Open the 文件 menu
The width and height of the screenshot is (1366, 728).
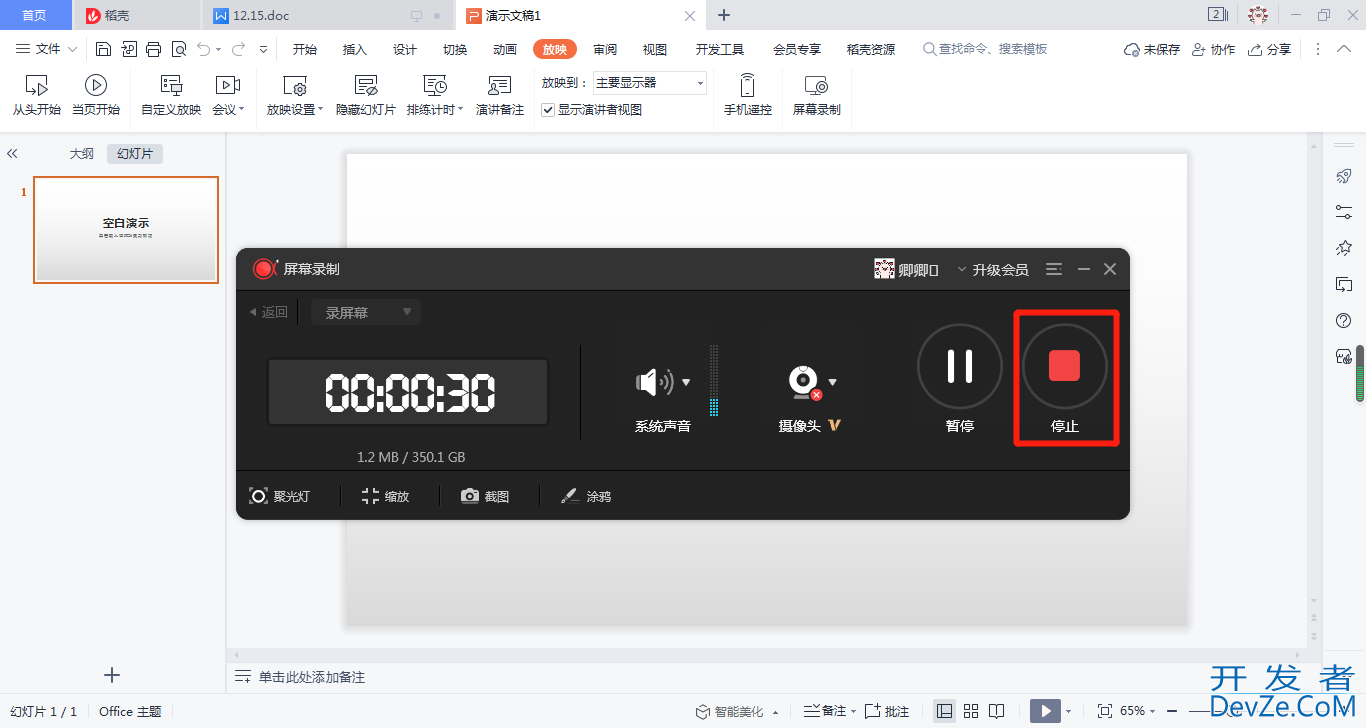tap(46, 49)
